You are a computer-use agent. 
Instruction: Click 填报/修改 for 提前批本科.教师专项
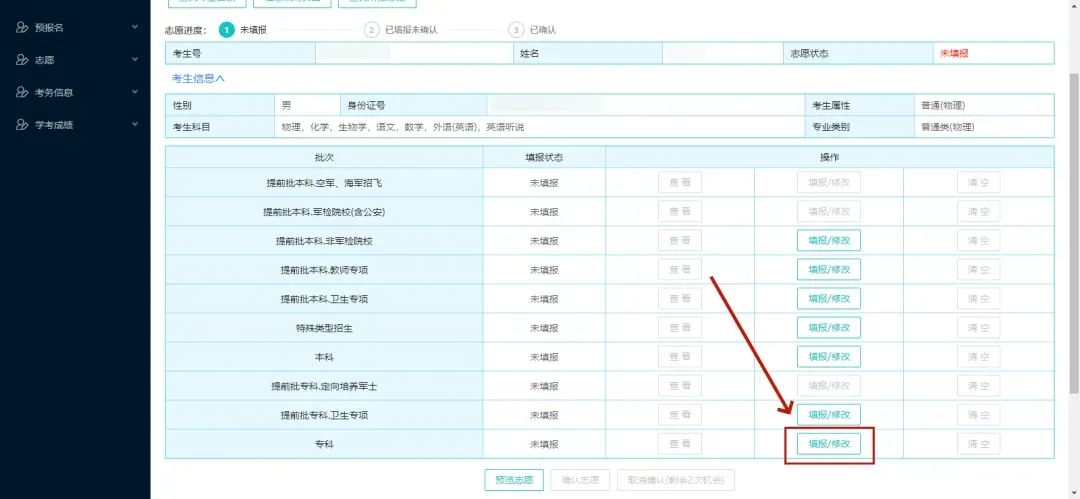pos(828,269)
